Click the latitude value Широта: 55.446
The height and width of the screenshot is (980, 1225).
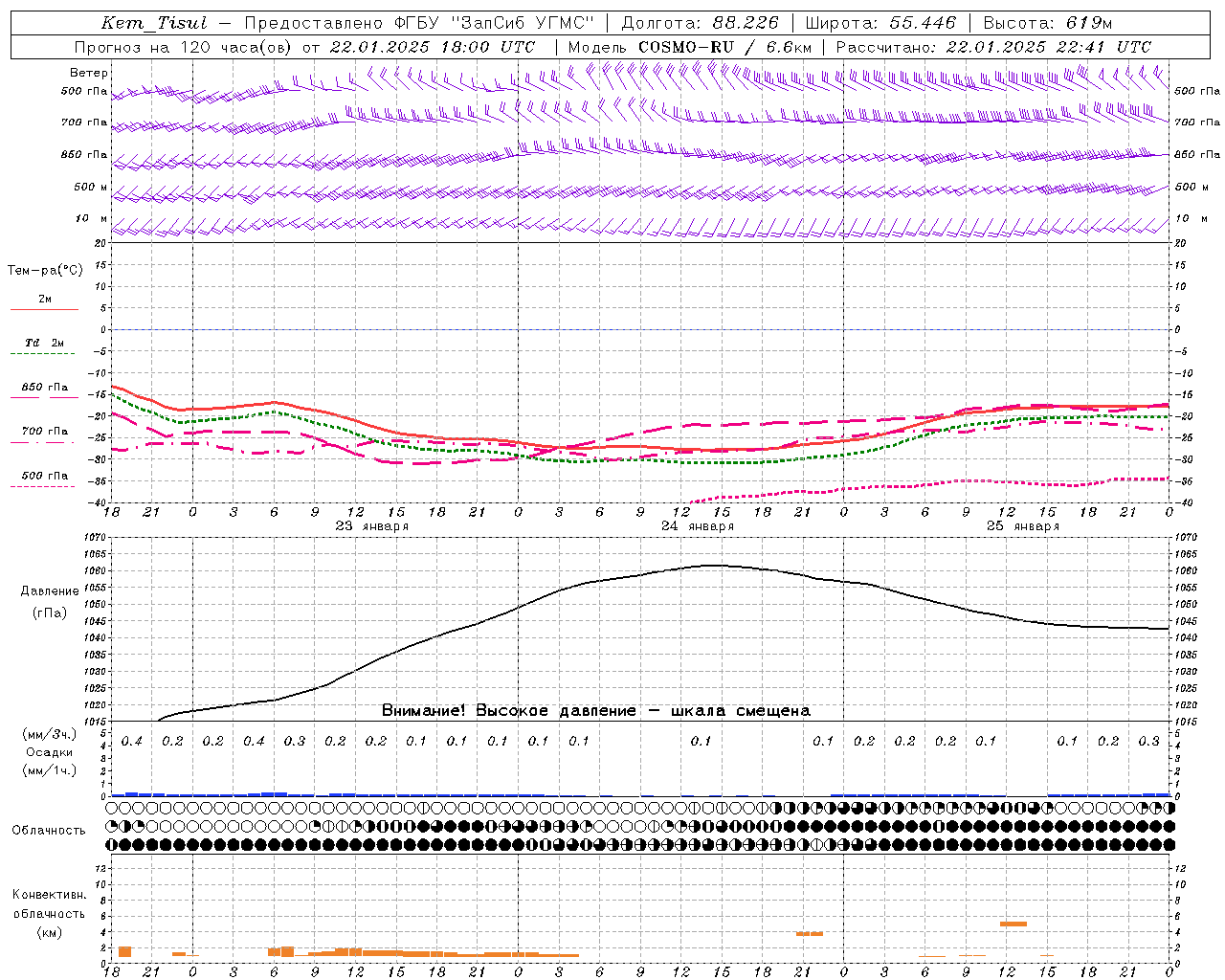point(880,23)
